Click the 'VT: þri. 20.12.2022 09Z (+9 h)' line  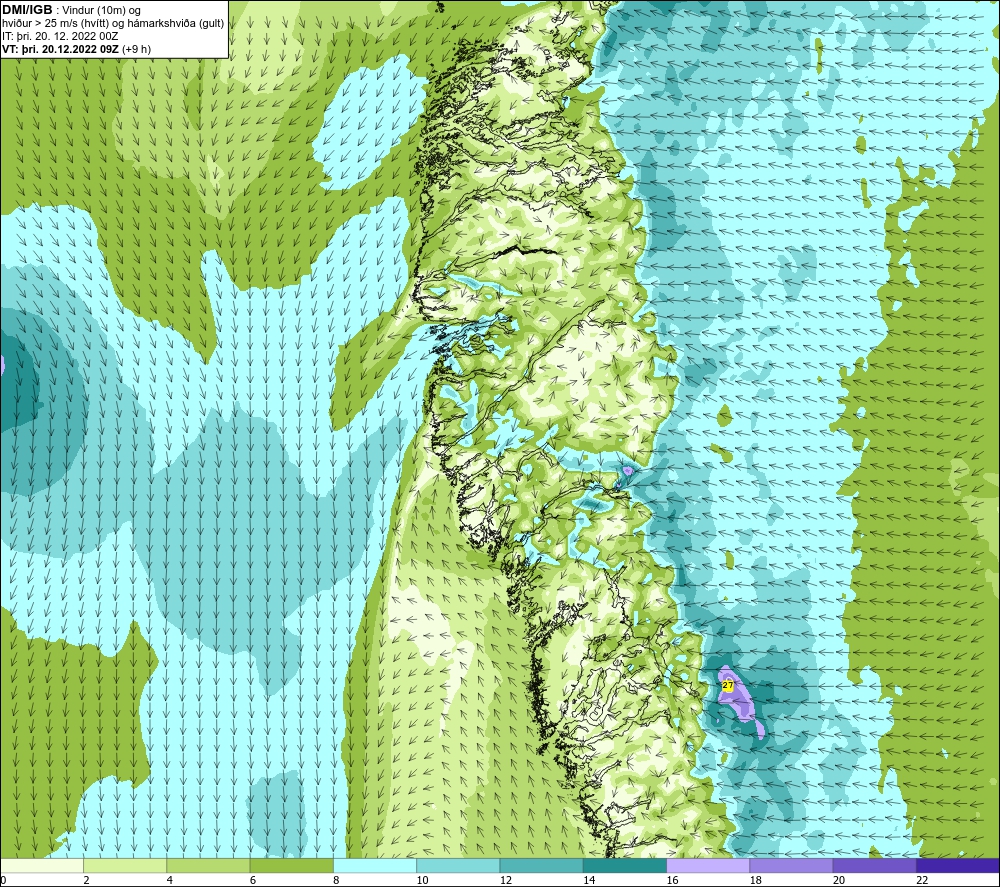pos(77,49)
